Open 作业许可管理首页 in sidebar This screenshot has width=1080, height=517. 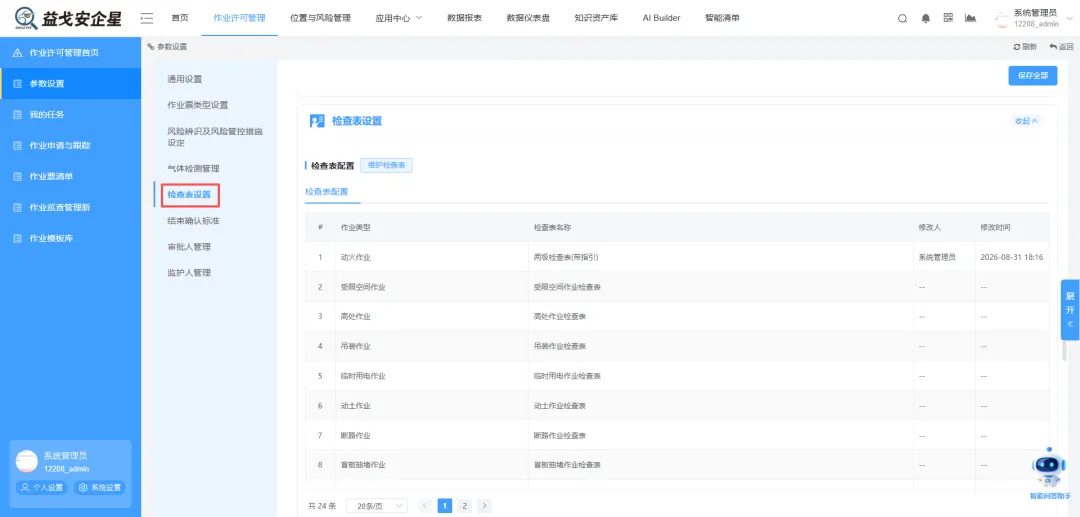point(70,53)
